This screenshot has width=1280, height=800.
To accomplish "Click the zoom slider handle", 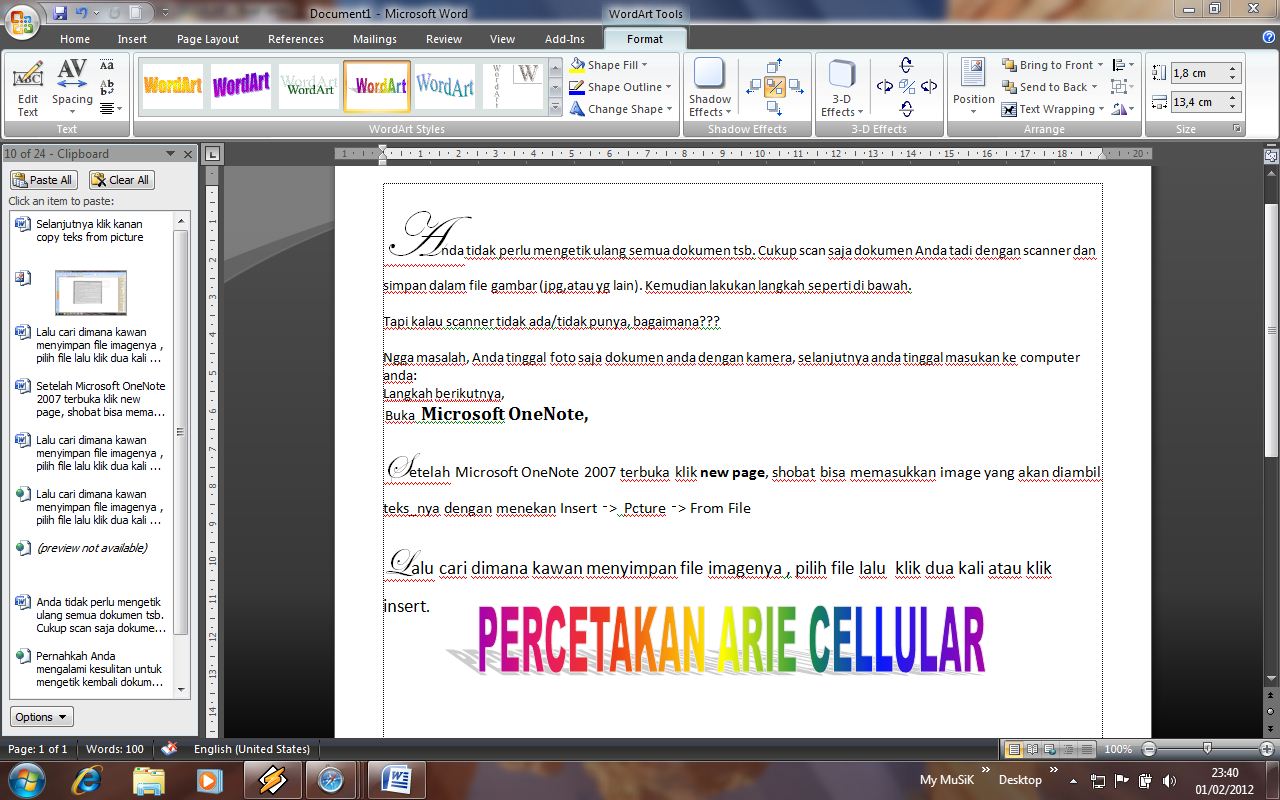I will point(1208,749).
